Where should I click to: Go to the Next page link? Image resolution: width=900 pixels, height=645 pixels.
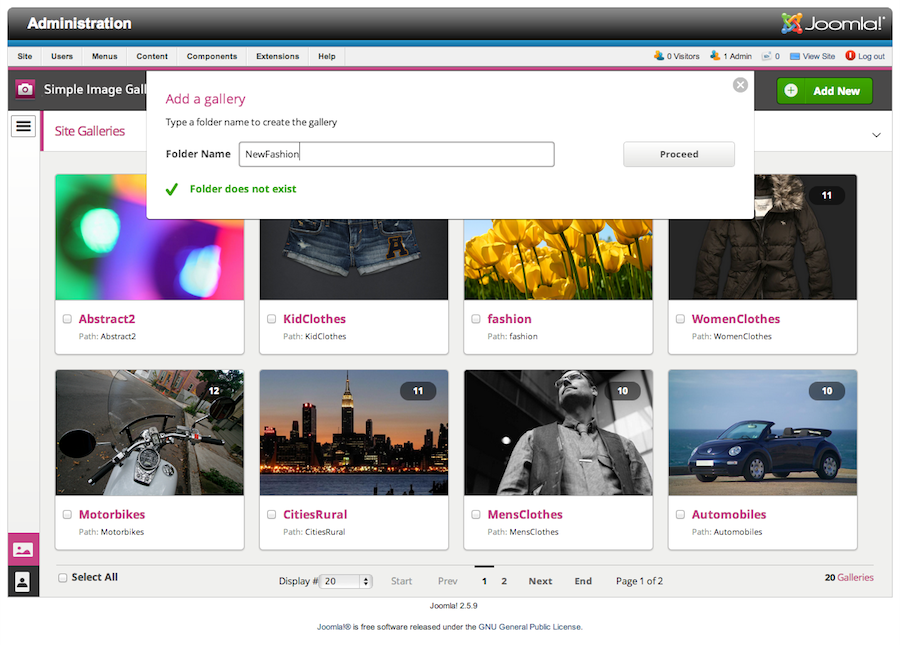(x=540, y=581)
